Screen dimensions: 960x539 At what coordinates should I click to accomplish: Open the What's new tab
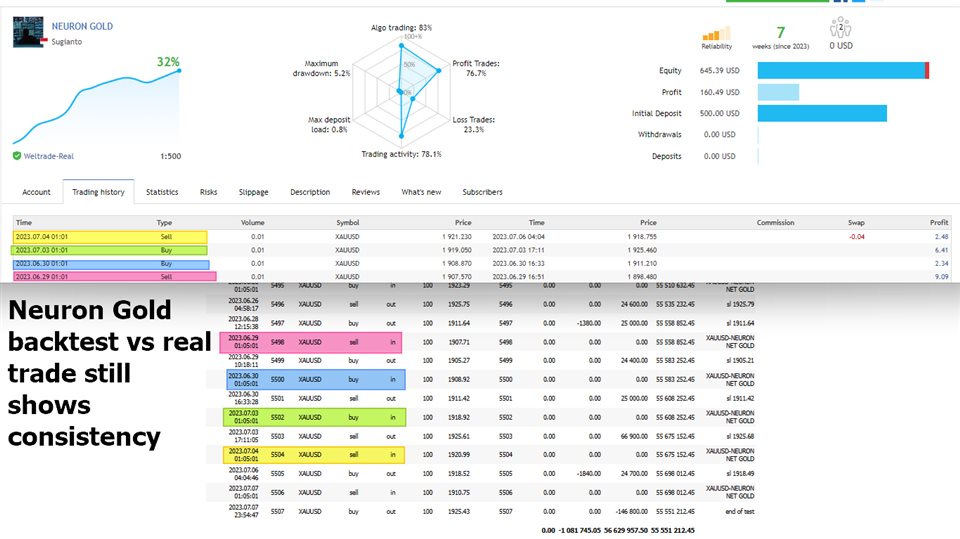(x=420, y=192)
